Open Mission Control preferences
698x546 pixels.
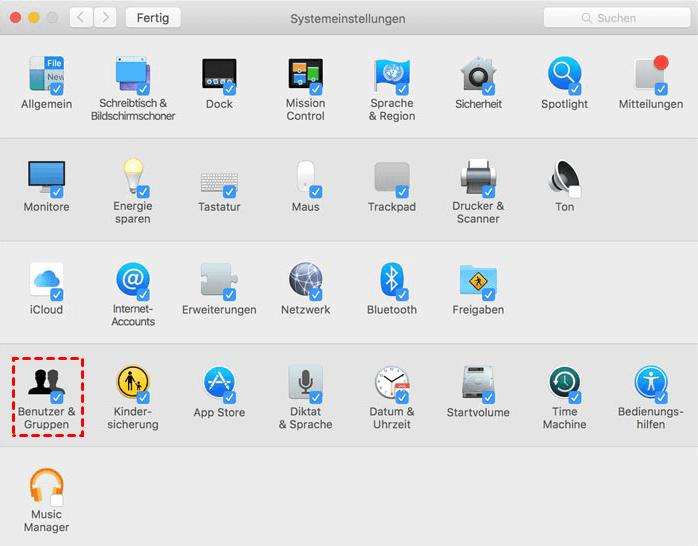point(305,76)
